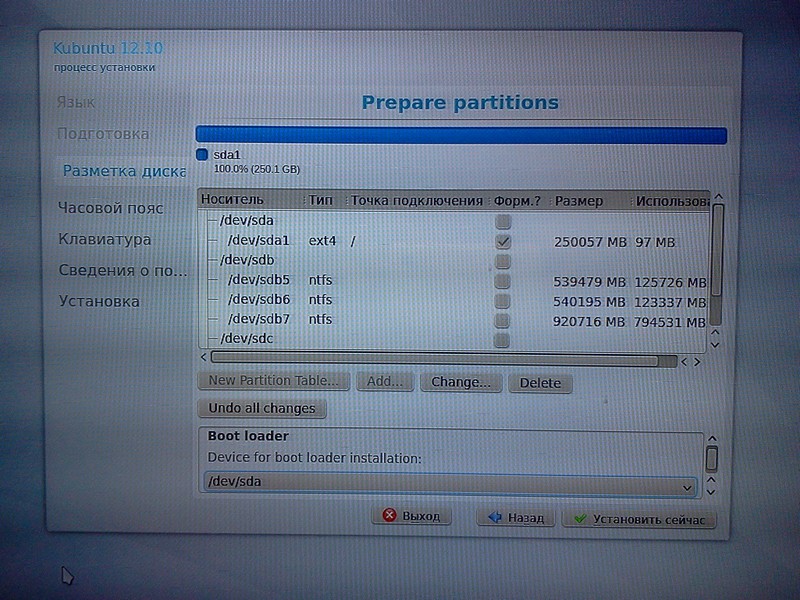The width and height of the screenshot is (800, 600).
Task: Toggle format checkbox for /dev/sdb6
Action: tap(503, 301)
